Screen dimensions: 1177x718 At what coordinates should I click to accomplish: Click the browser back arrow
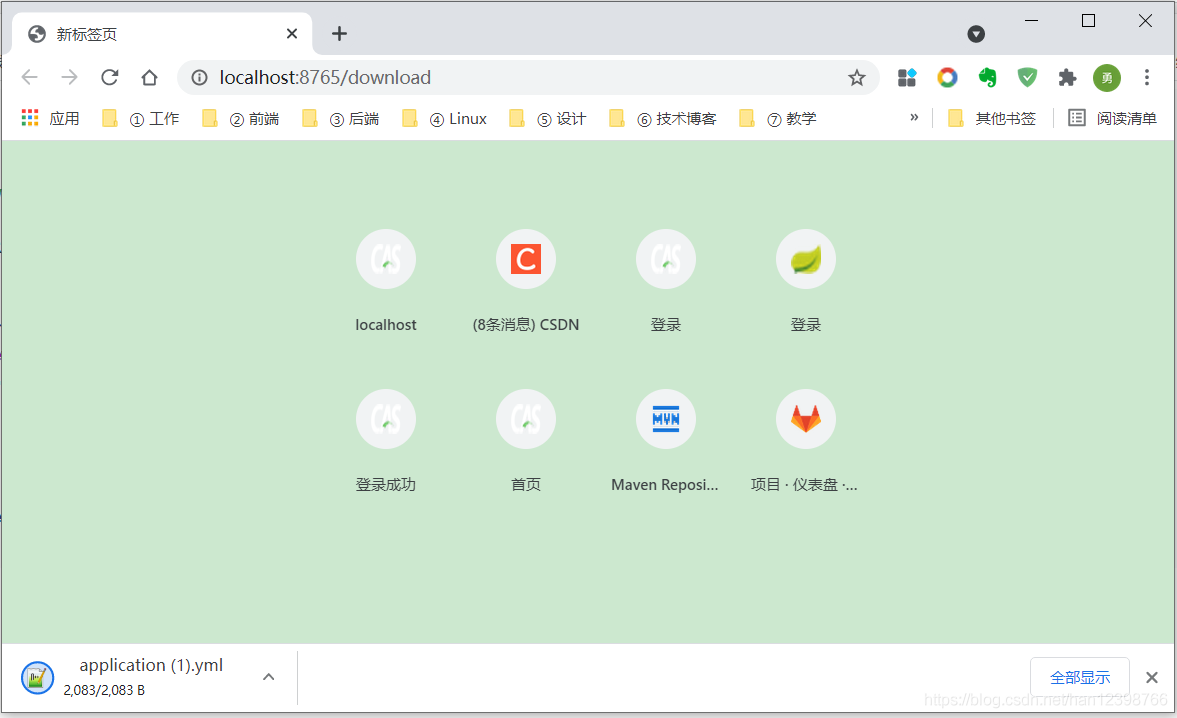(29, 77)
